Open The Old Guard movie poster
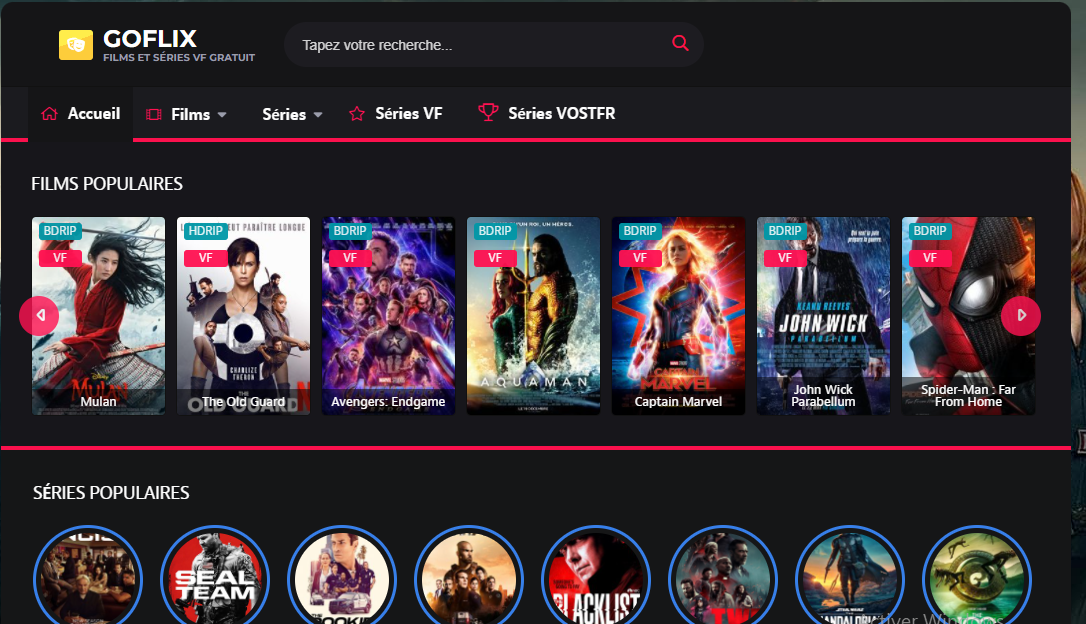This screenshot has width=1086, height=624. 243,316
